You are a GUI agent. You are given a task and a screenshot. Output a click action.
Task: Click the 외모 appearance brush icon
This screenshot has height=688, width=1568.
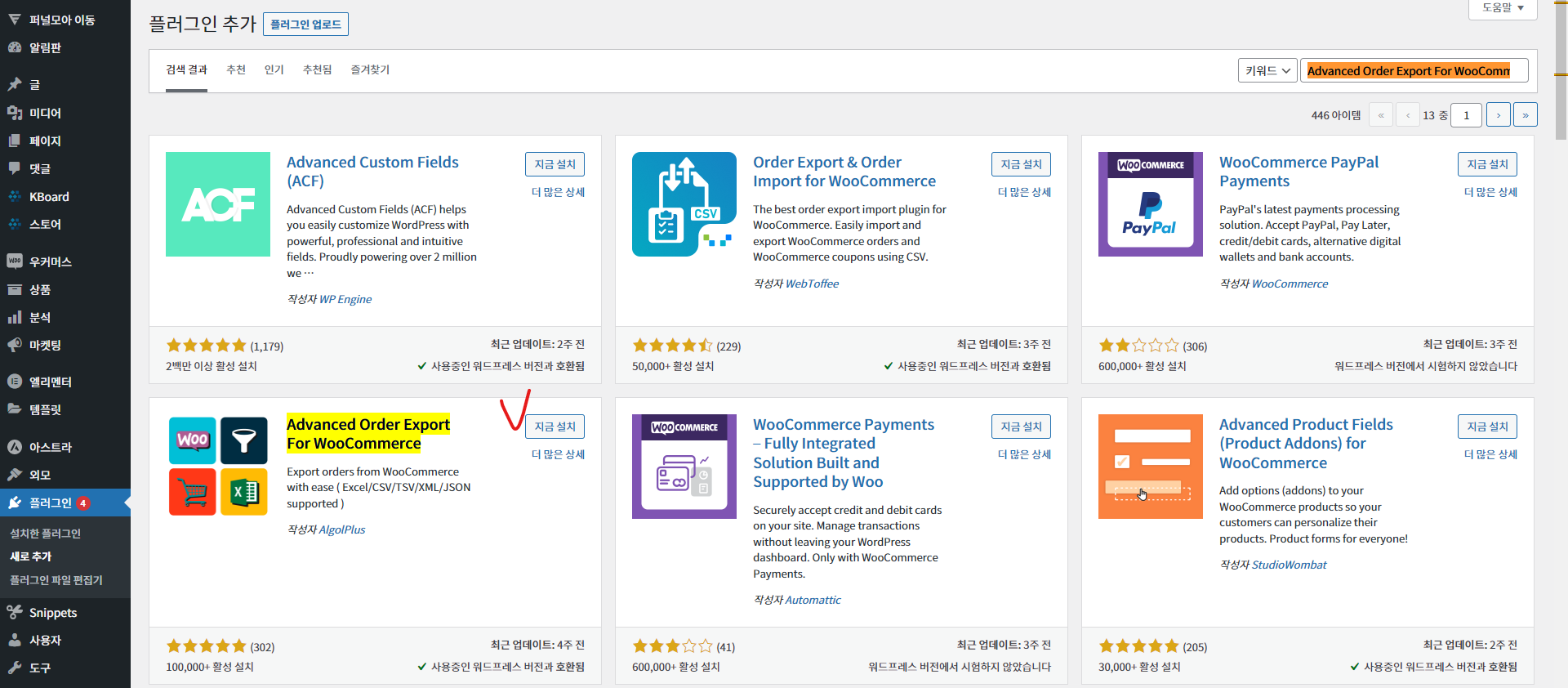click(x=15, y=475)
